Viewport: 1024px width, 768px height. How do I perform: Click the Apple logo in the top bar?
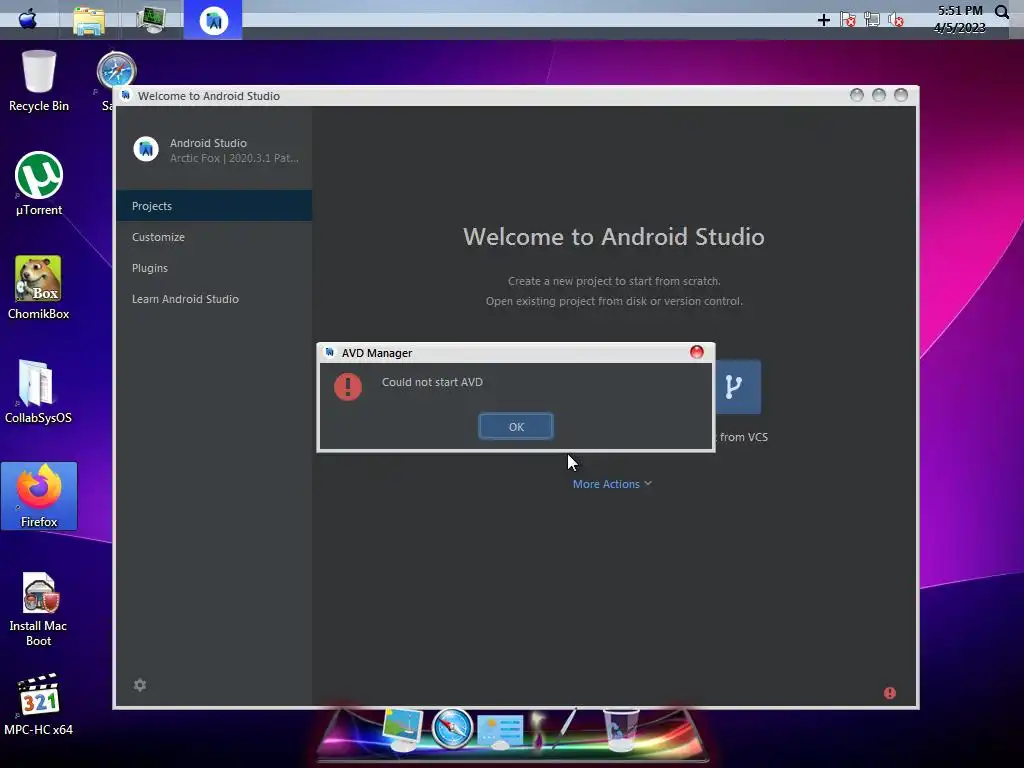(27, 19)
